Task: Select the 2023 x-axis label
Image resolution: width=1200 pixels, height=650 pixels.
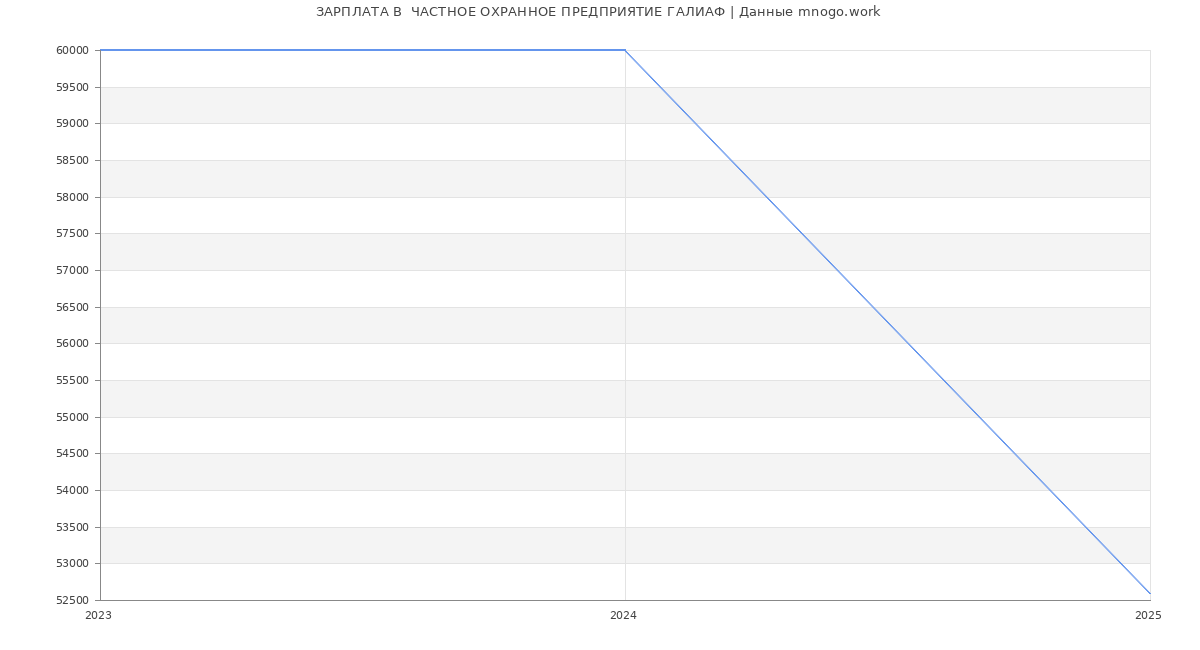Action: point(99,616)
